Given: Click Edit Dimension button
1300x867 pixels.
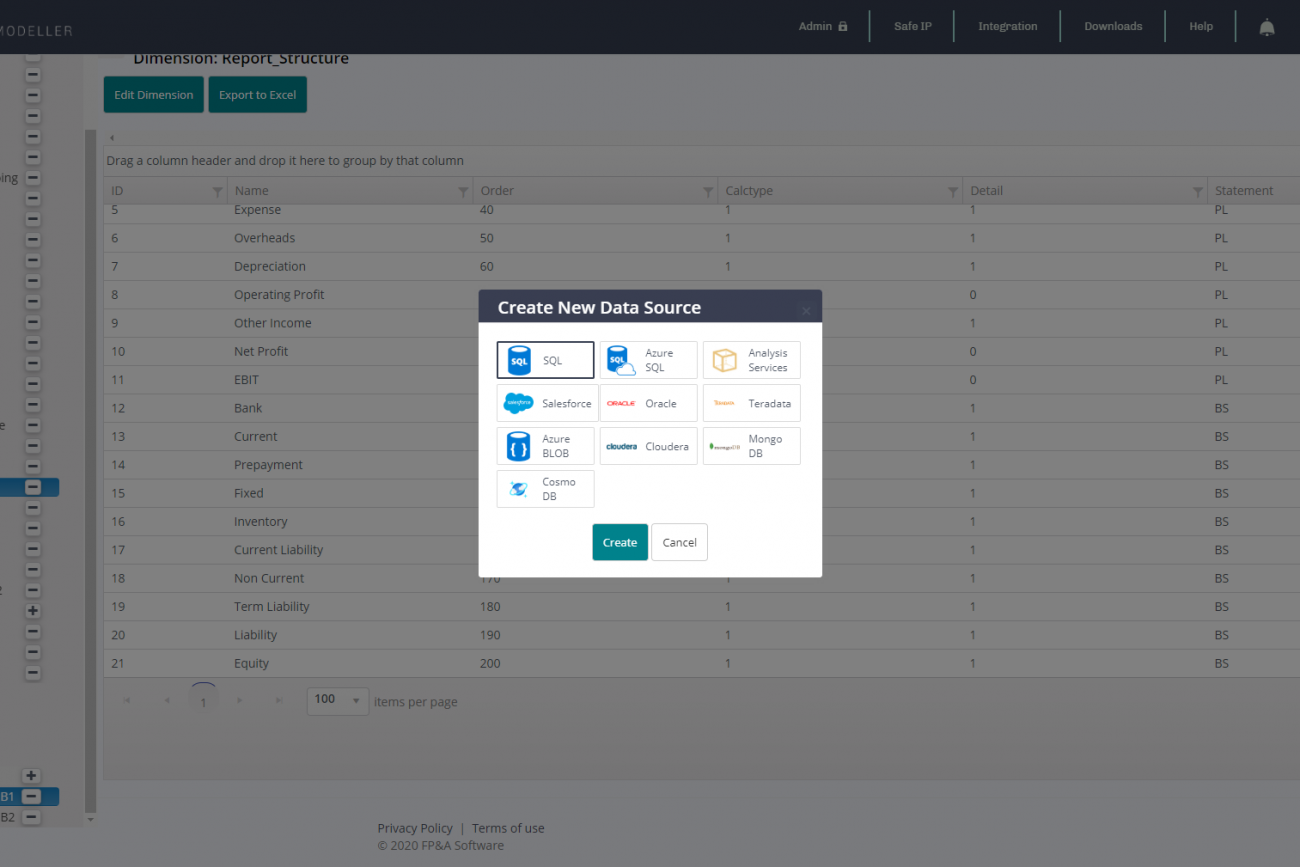Looking at the screenshot, I should coord(154,95).
